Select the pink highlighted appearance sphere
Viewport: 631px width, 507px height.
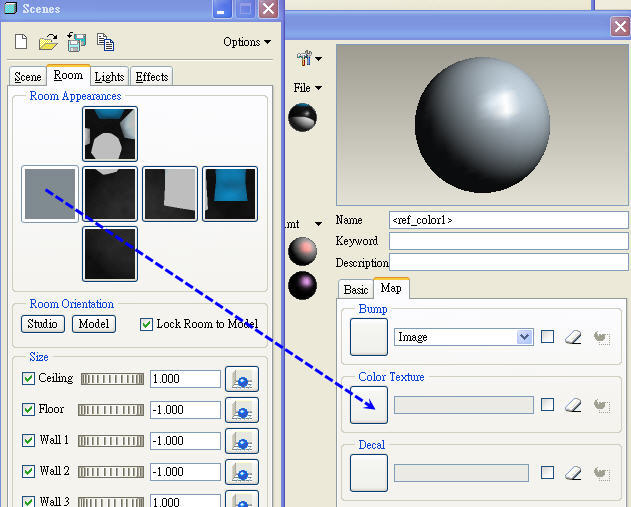click(x=303, y=251)
